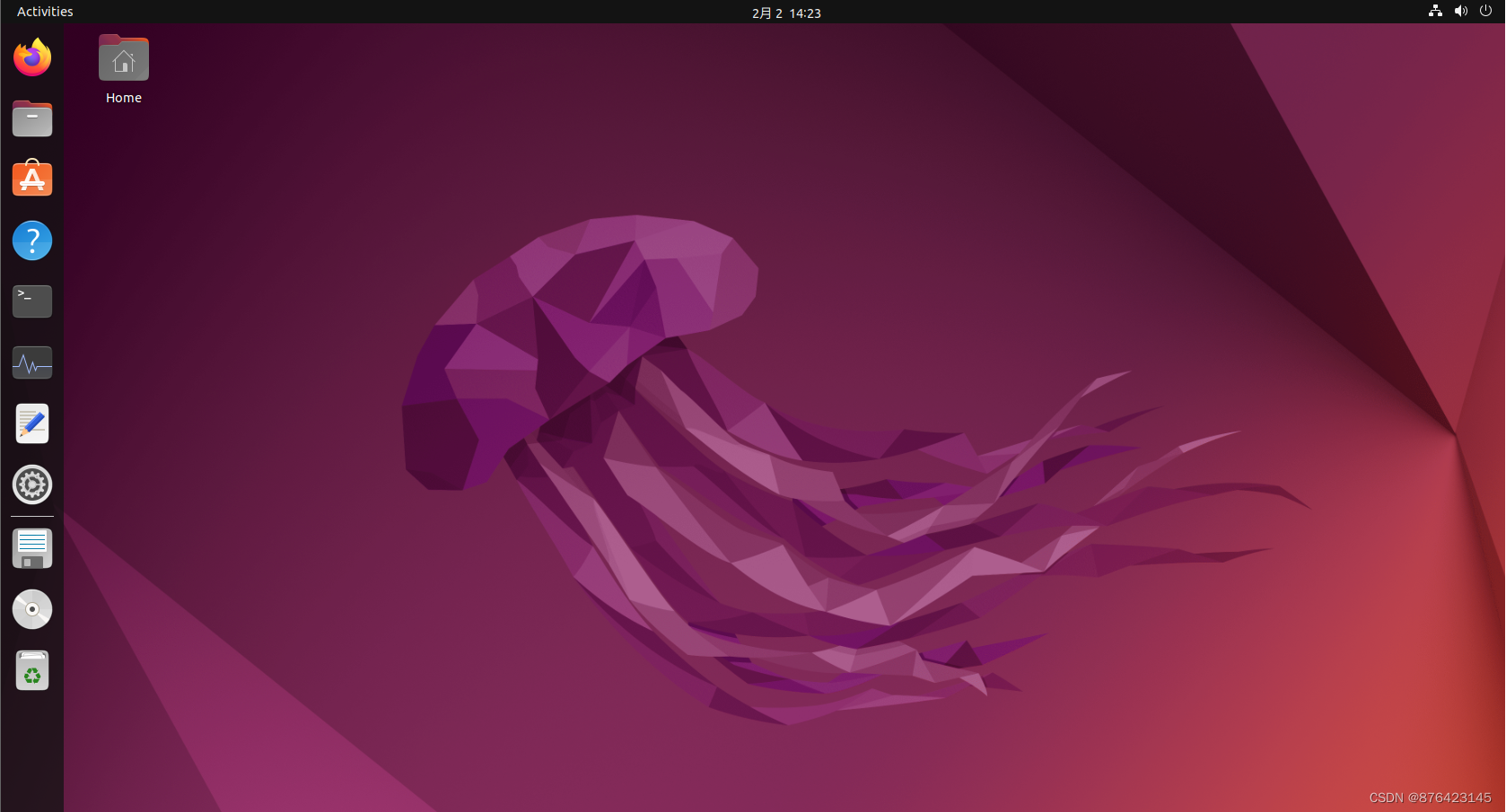Open the Text Editor
This screenshot has width=1506, height=812.
(x=31, y=423)
